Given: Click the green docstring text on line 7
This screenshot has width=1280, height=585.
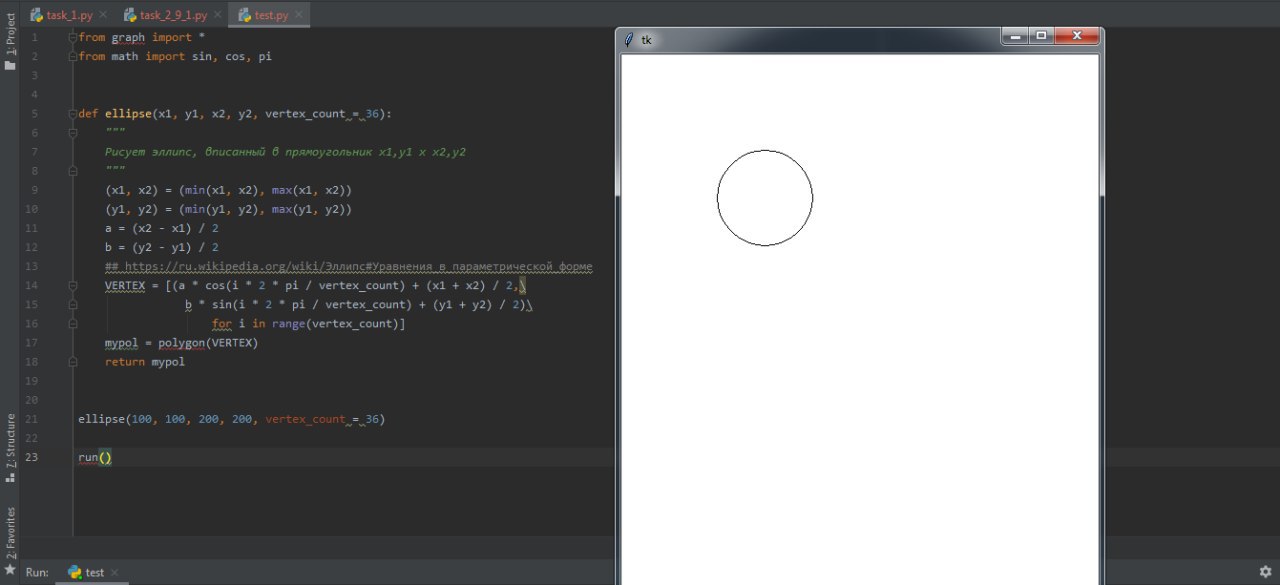Looking at the screenshot, I should 285,152.
